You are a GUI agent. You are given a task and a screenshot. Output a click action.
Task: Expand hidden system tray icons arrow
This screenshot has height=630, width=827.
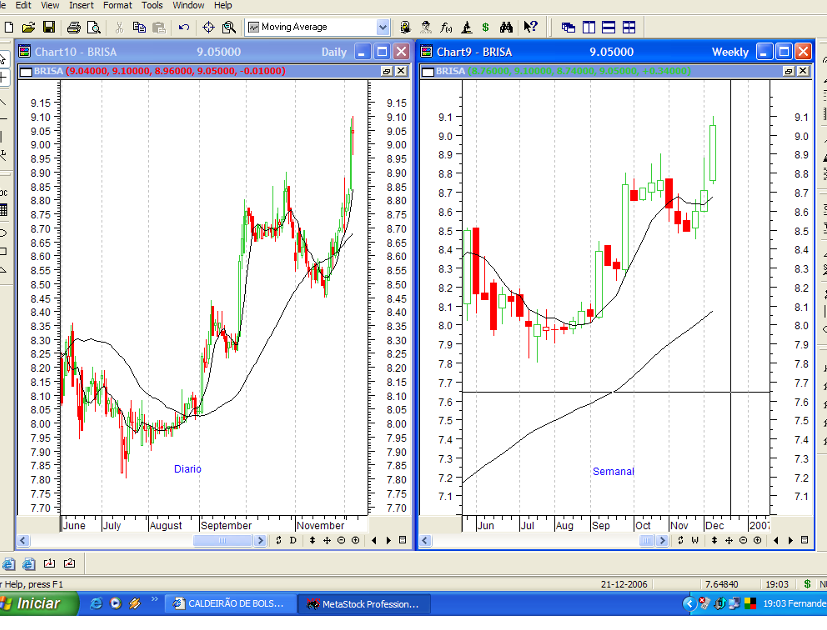tap(688, 604)
